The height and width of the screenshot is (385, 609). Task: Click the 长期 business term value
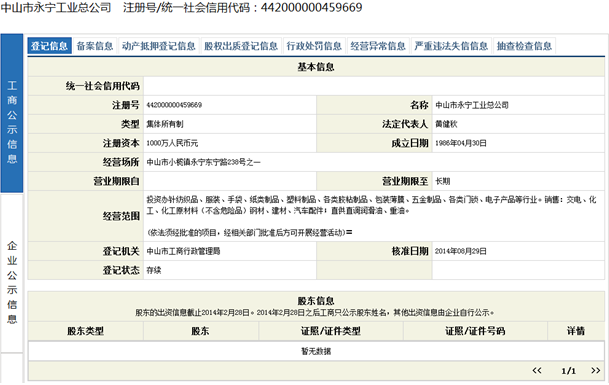(x=442, y=181)
